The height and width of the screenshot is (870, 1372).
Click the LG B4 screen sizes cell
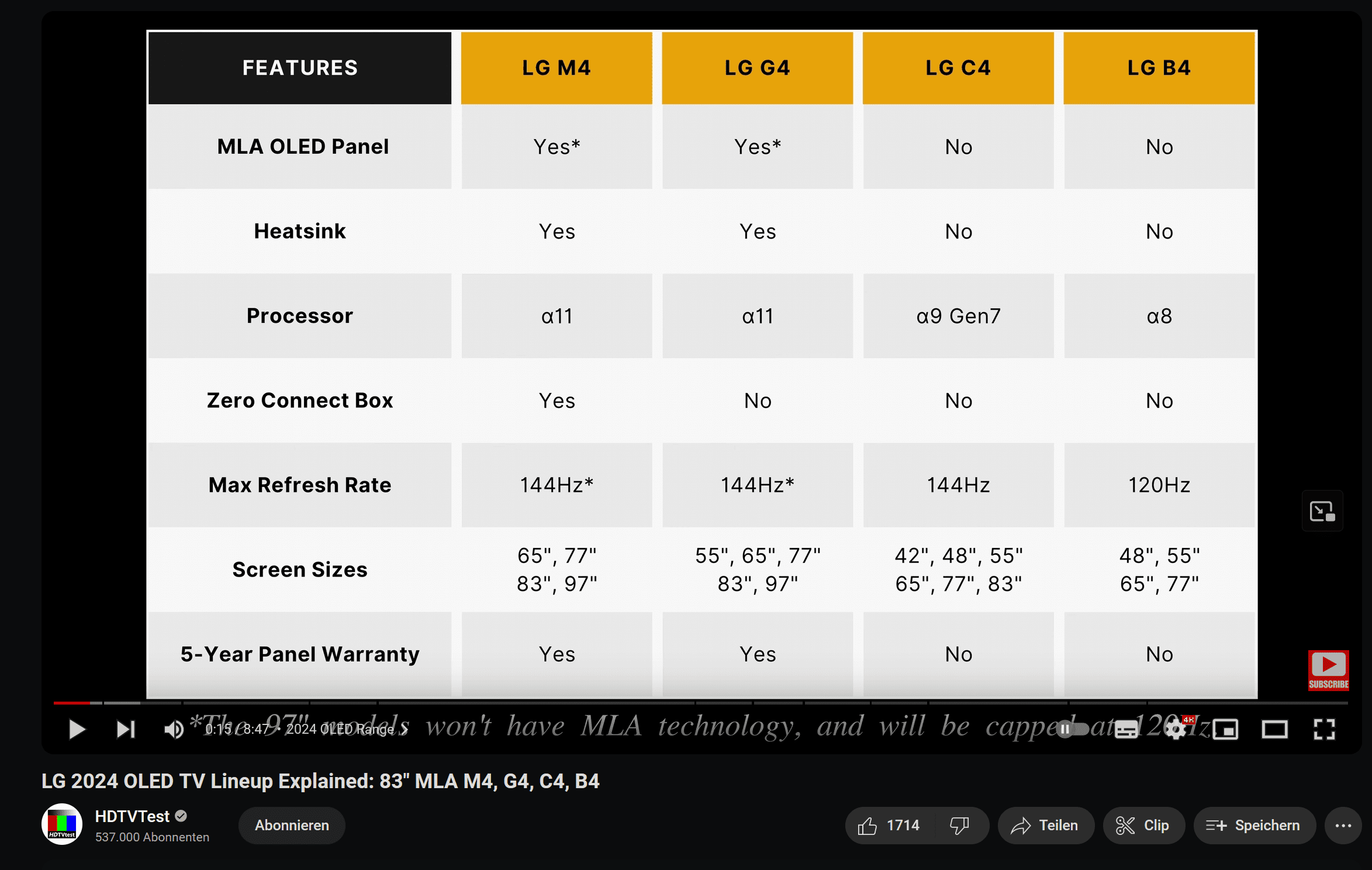pyautogui.click(x=1159, y=569)
